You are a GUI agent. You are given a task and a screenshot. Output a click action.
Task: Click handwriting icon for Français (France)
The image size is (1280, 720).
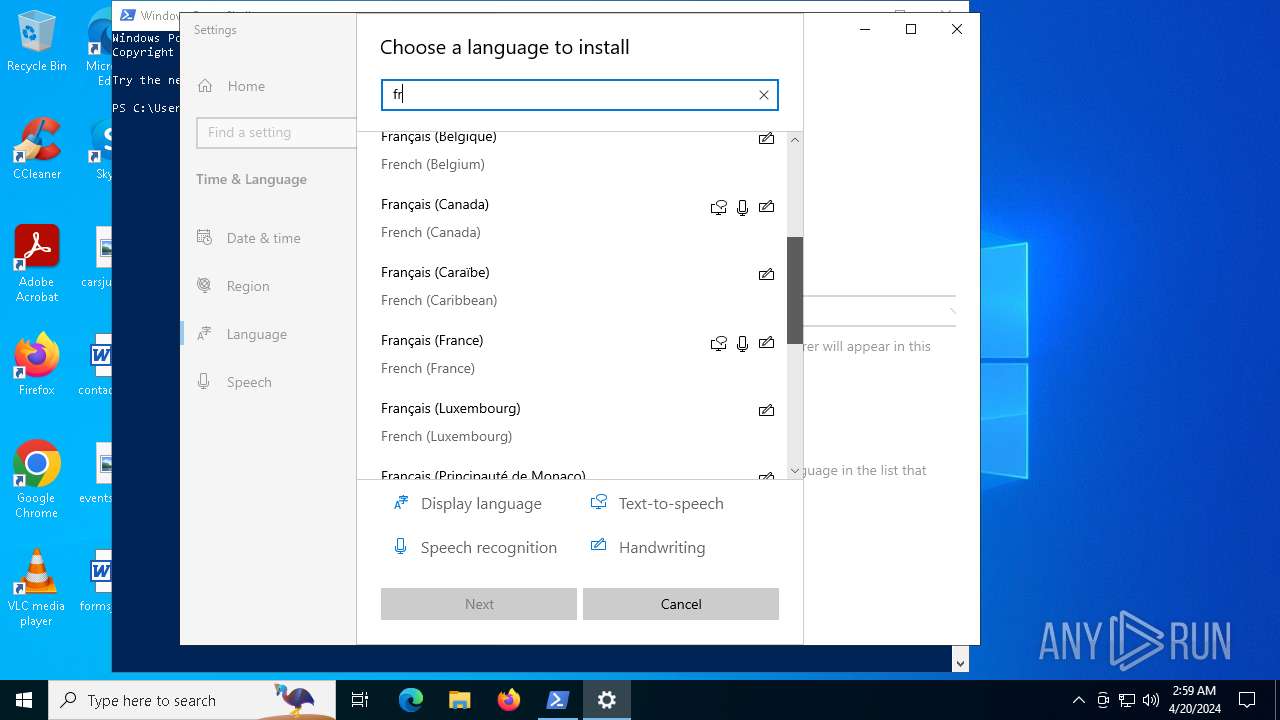[766, 343]
